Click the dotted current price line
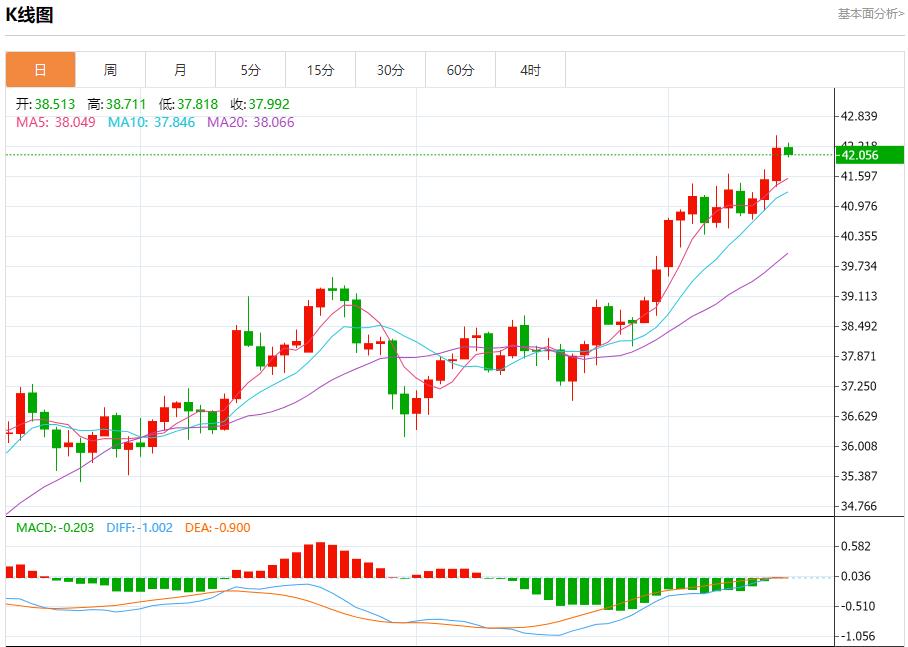This screenshot has width=908, height=647. [x=400, y=154]
